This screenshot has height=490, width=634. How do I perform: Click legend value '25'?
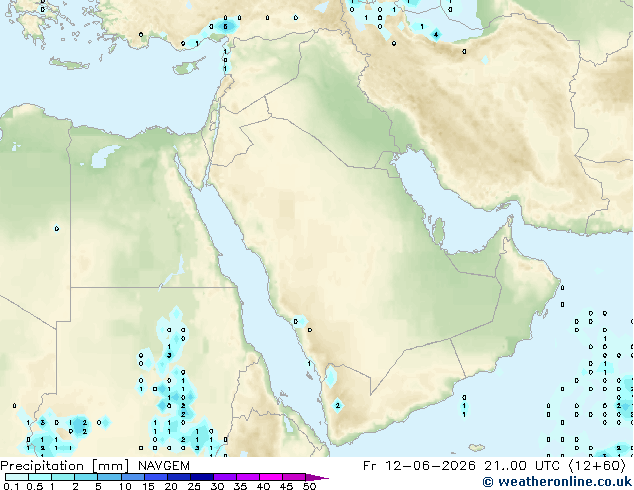194,486
